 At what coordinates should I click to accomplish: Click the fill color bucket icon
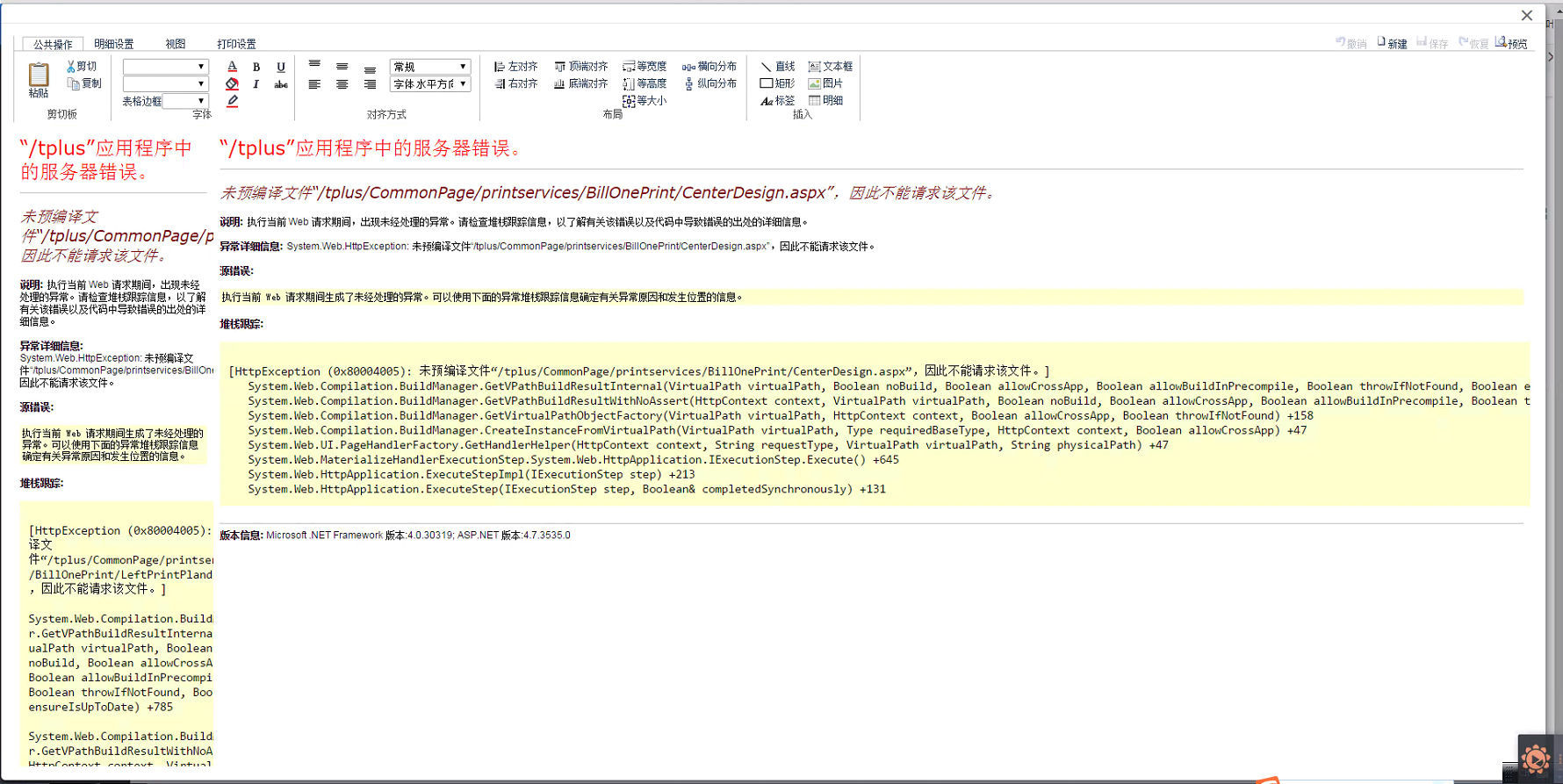tap(232, 84)
